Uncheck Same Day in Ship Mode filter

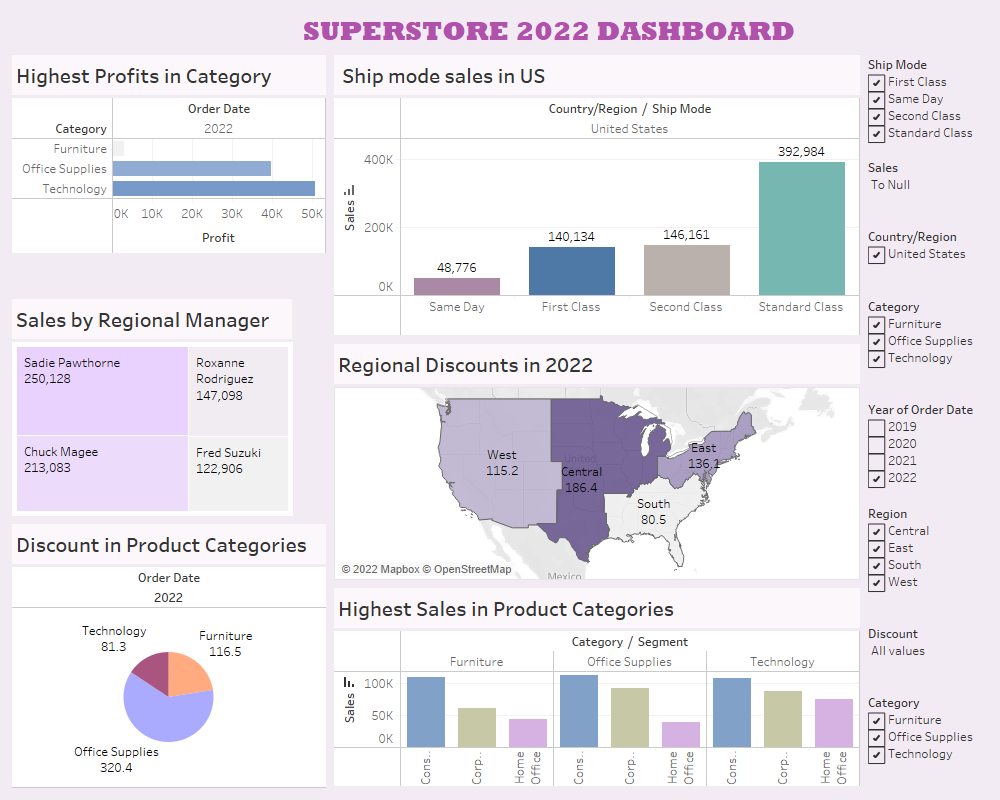(876, 100)
